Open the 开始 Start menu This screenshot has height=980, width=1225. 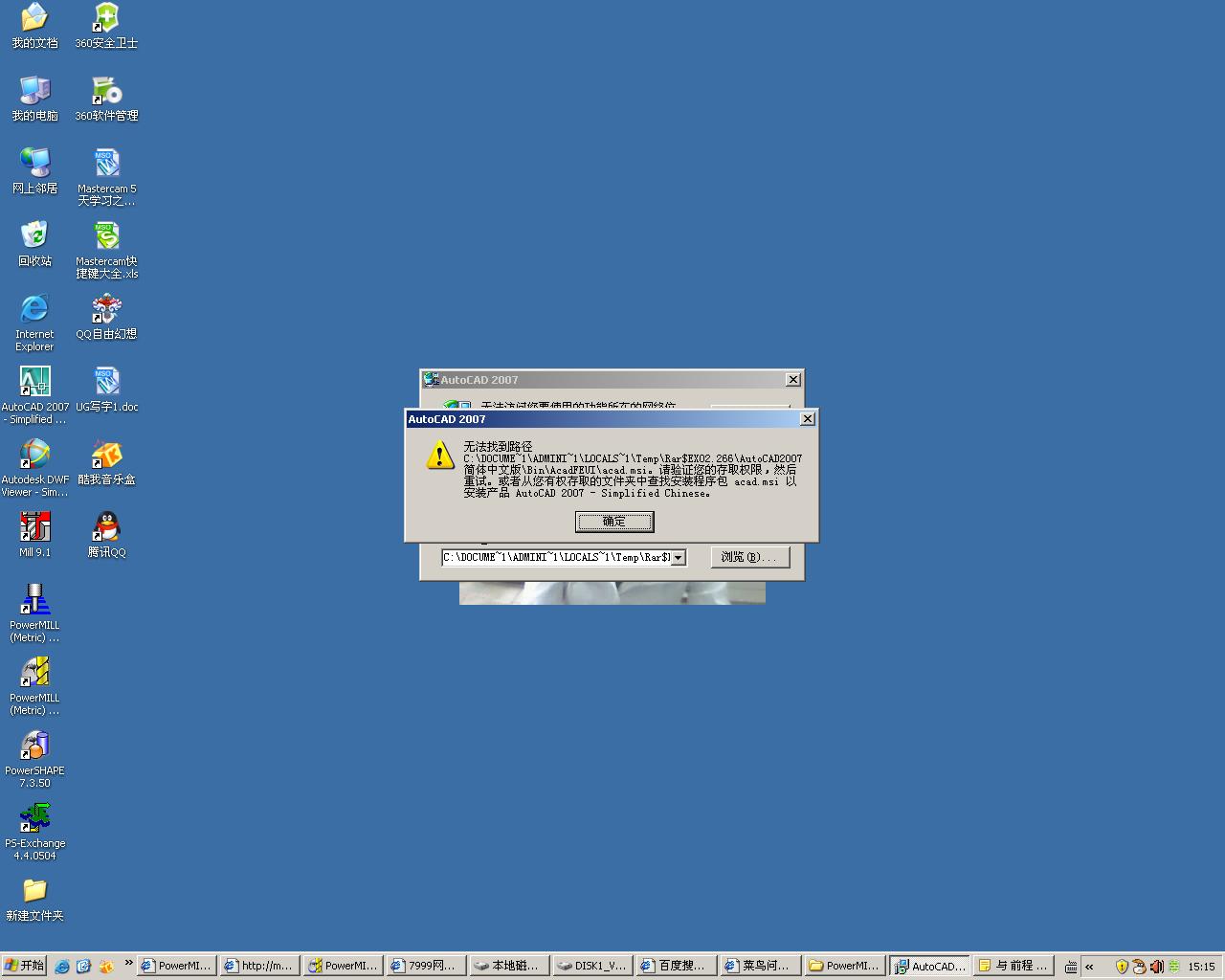(24, 966)
